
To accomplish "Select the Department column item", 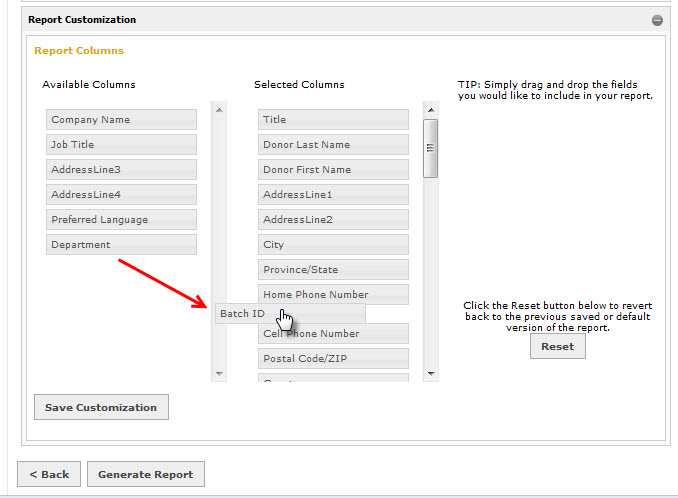I will 121,245.
